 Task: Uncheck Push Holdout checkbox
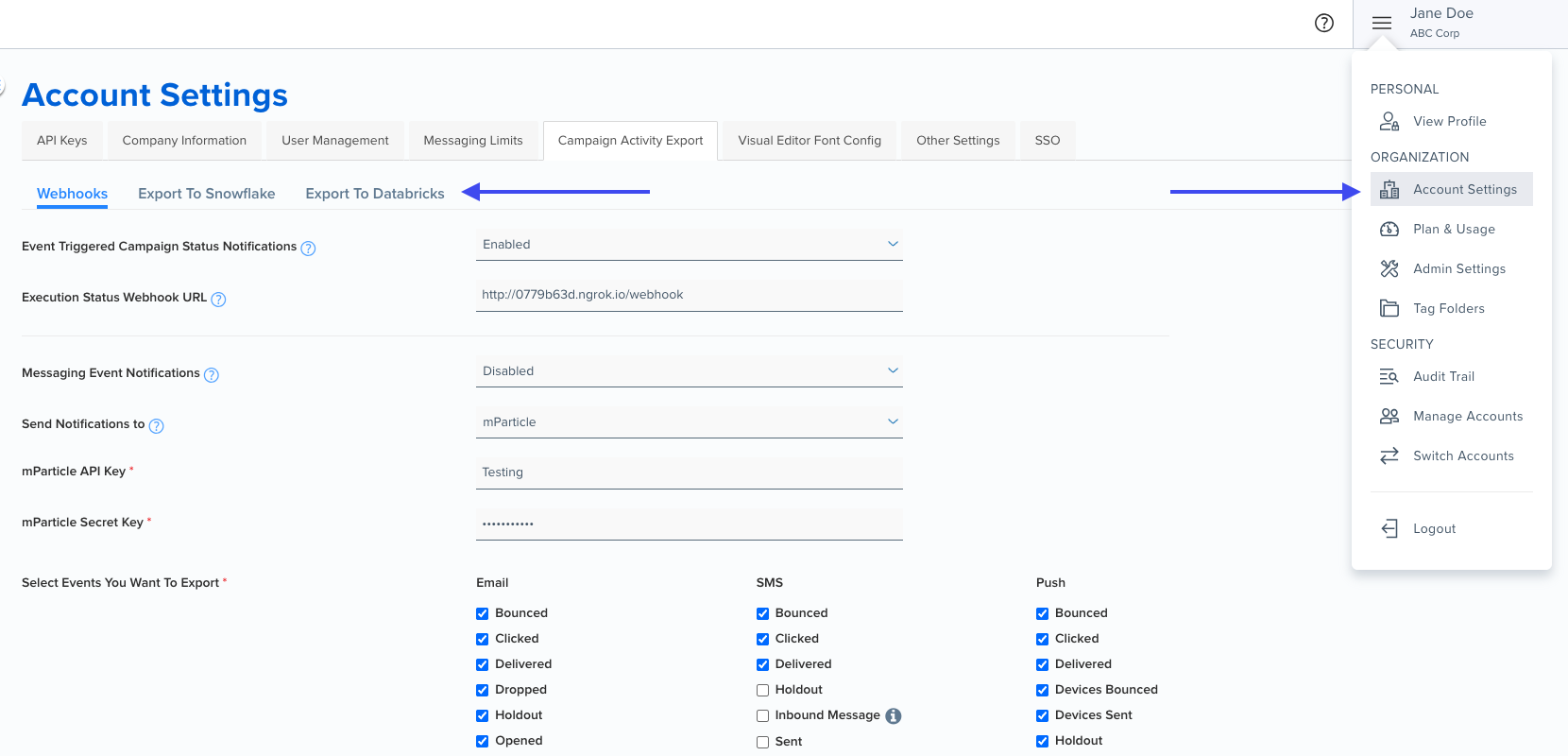tap(1042, 741)
